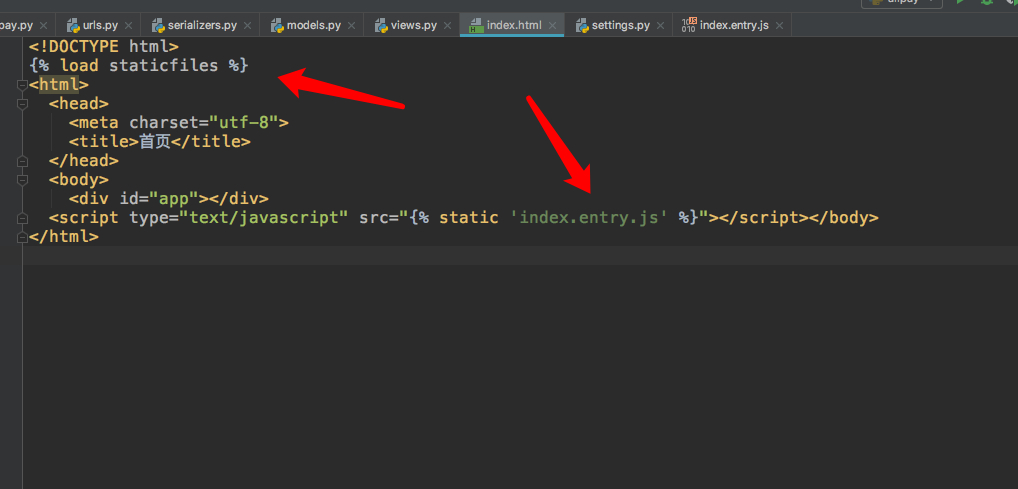Click the closing </script> tag

point(763,218)
